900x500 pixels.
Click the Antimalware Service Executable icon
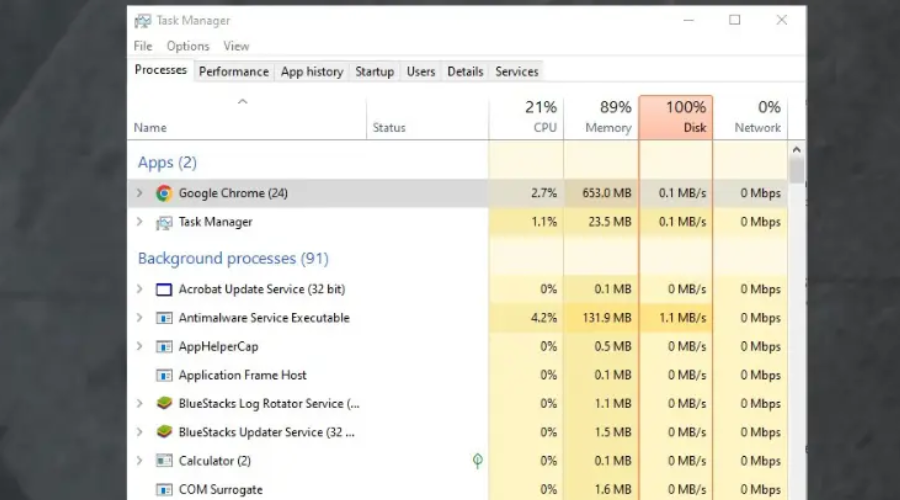[x=164, y=318]
